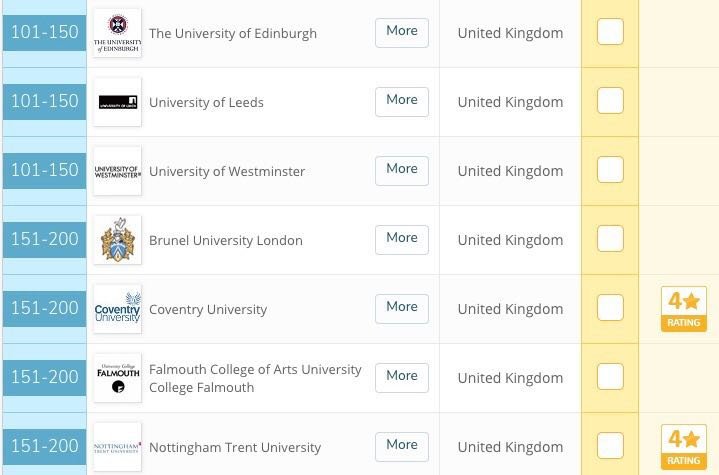Open the Nottingham Trent University link
This screenshot has width=719, height=475.
(235, 447)
